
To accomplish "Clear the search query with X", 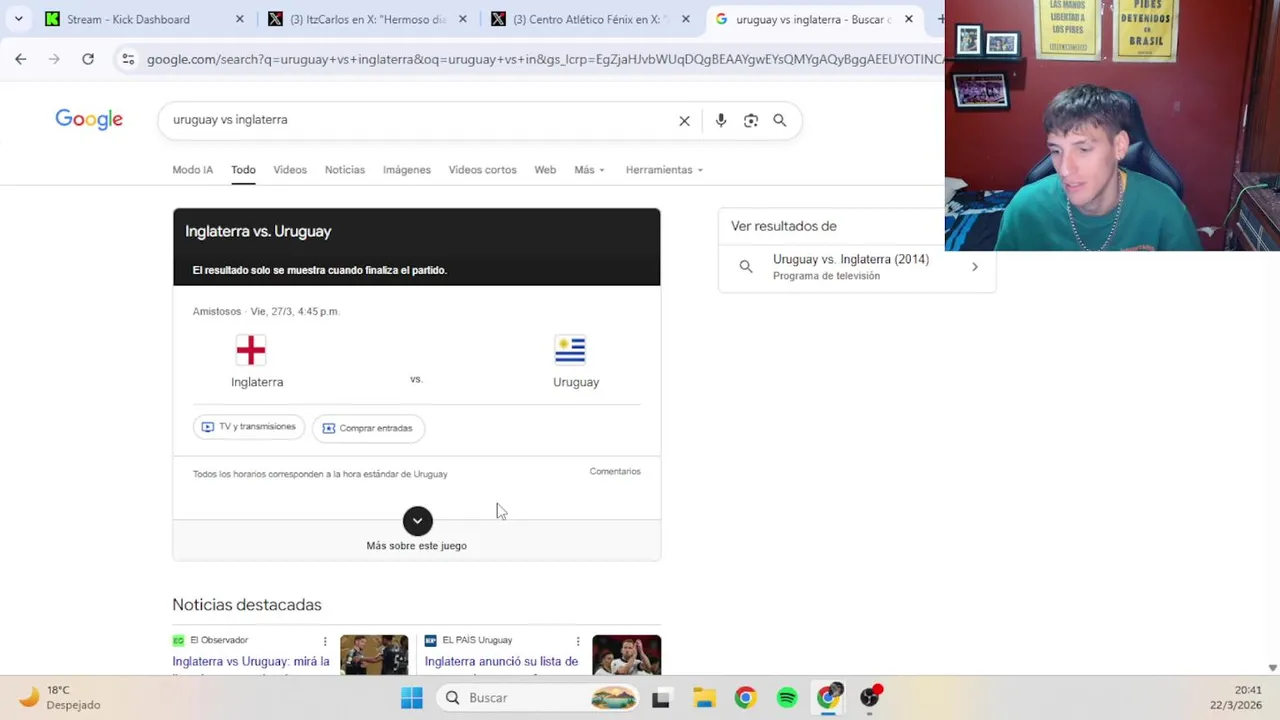I will [684, 121].
